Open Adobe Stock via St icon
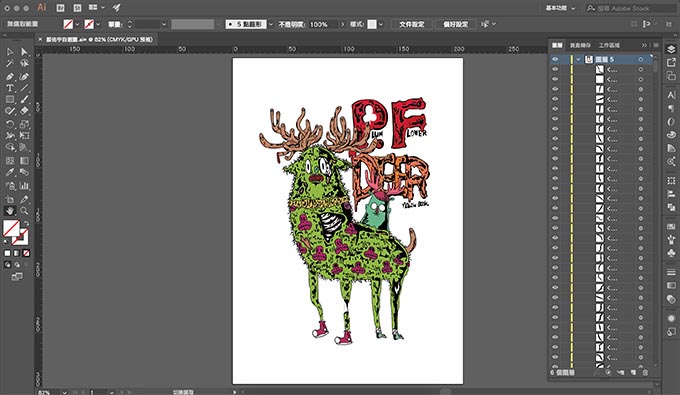680x395 pixels. click(x=77, y=8)
